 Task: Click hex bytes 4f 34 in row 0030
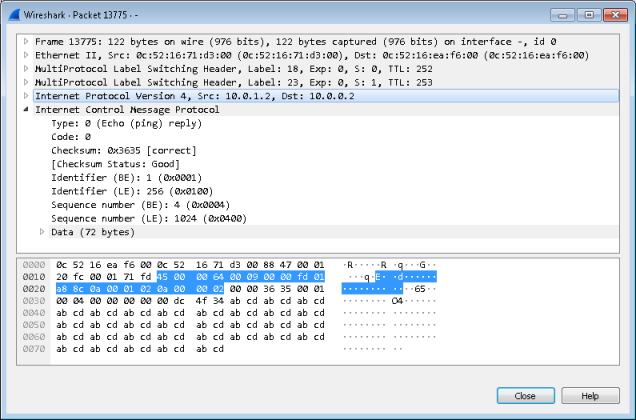[x=210, y=301]
